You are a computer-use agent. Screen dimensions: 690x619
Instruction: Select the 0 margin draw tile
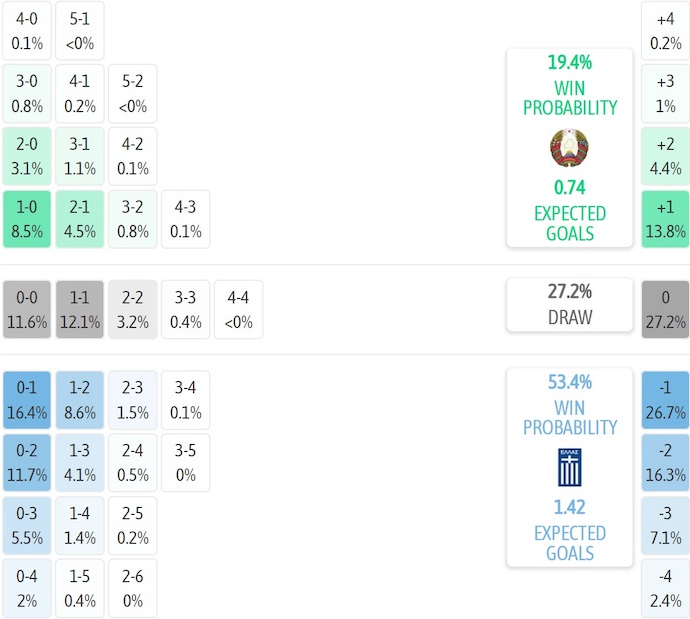coord(665,310)
